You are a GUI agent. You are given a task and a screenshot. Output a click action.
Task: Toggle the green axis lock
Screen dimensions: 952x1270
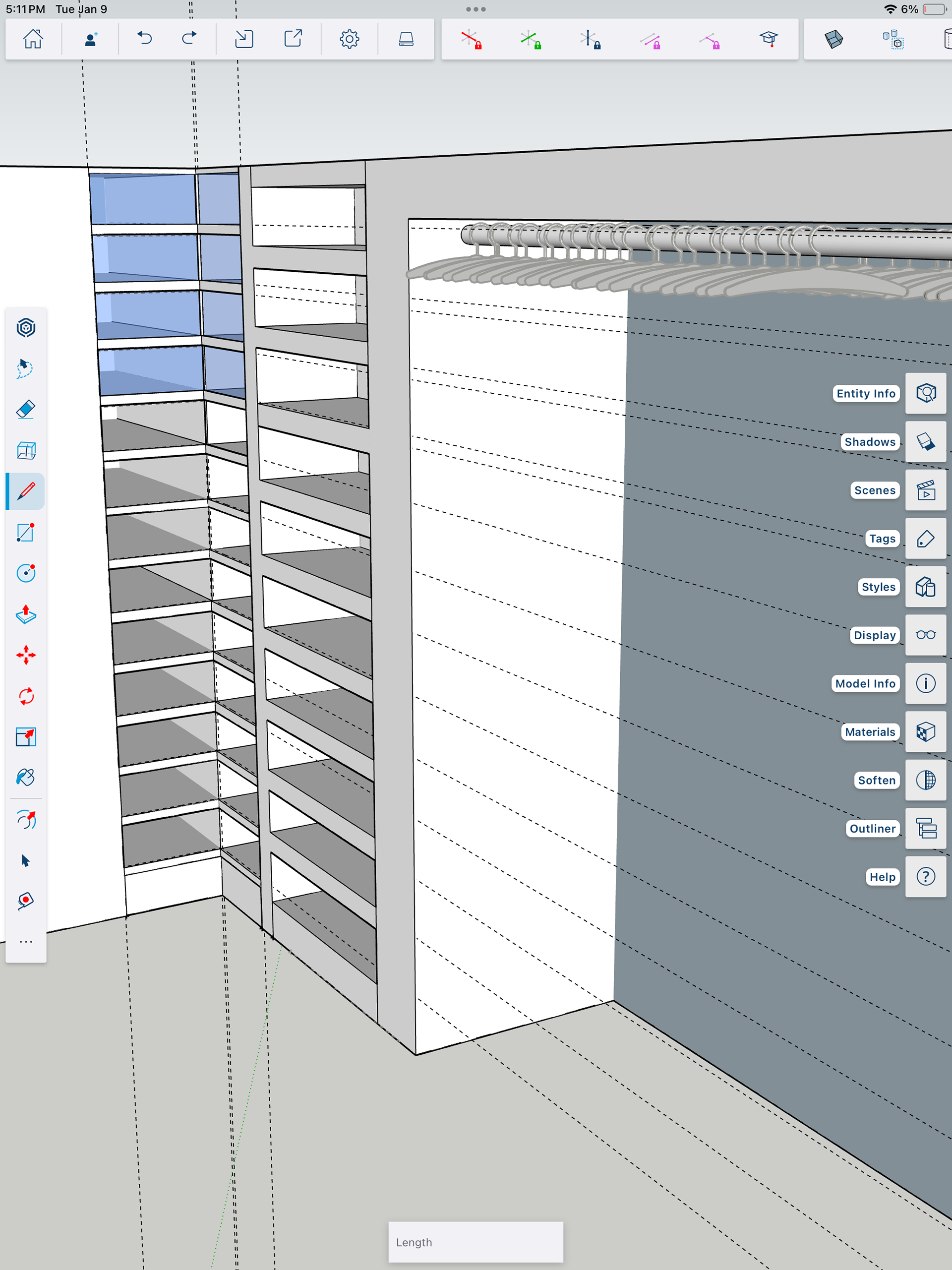click(531, 40)
